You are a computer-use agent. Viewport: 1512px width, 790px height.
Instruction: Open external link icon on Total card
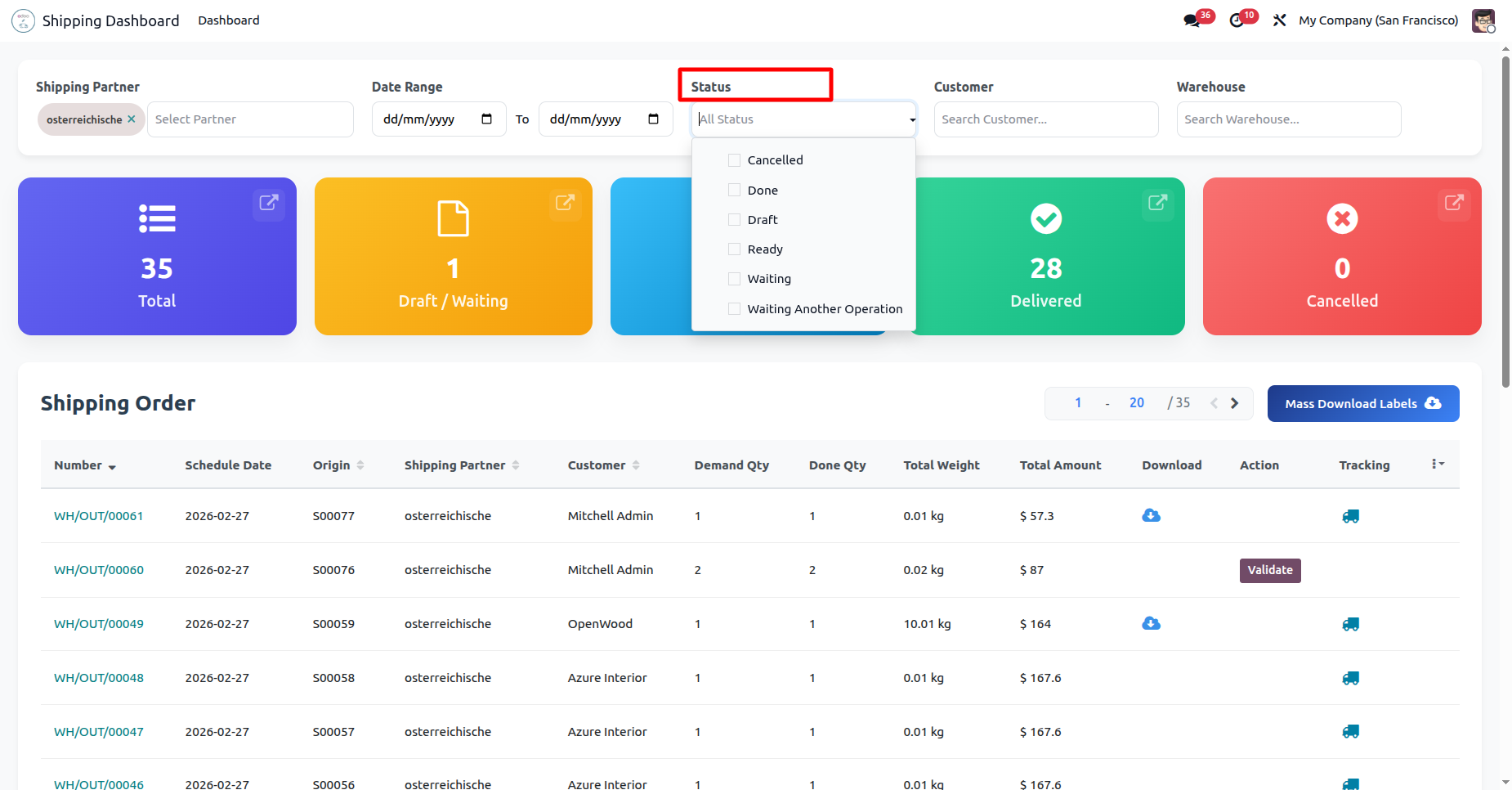coord(269,203)
